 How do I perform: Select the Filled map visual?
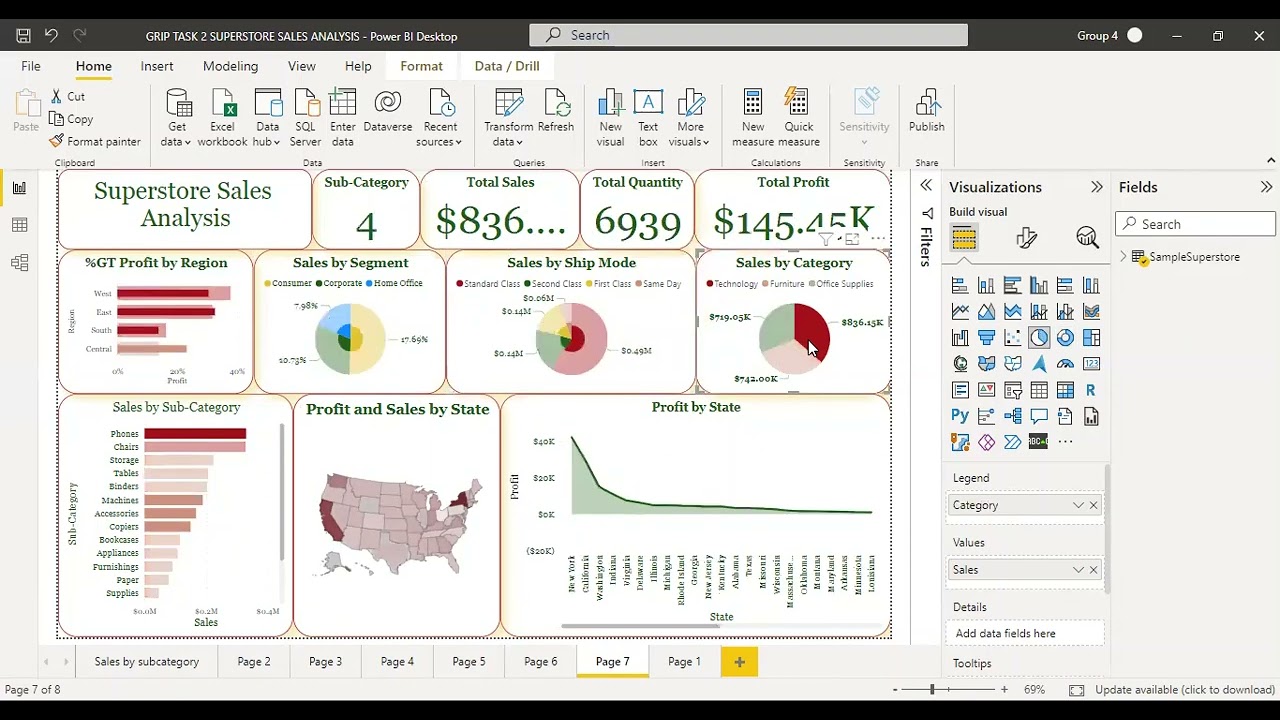coord(986,364)
